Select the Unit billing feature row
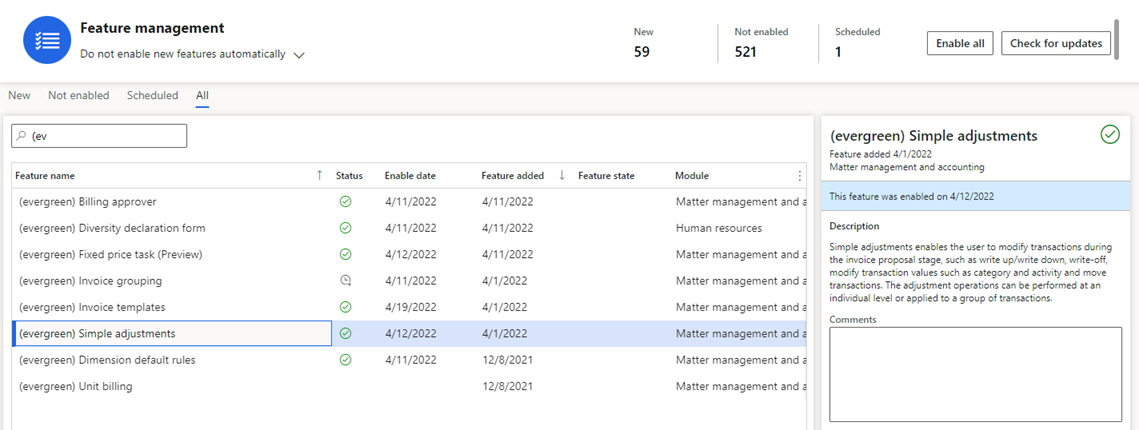 [x=409, y=386]
